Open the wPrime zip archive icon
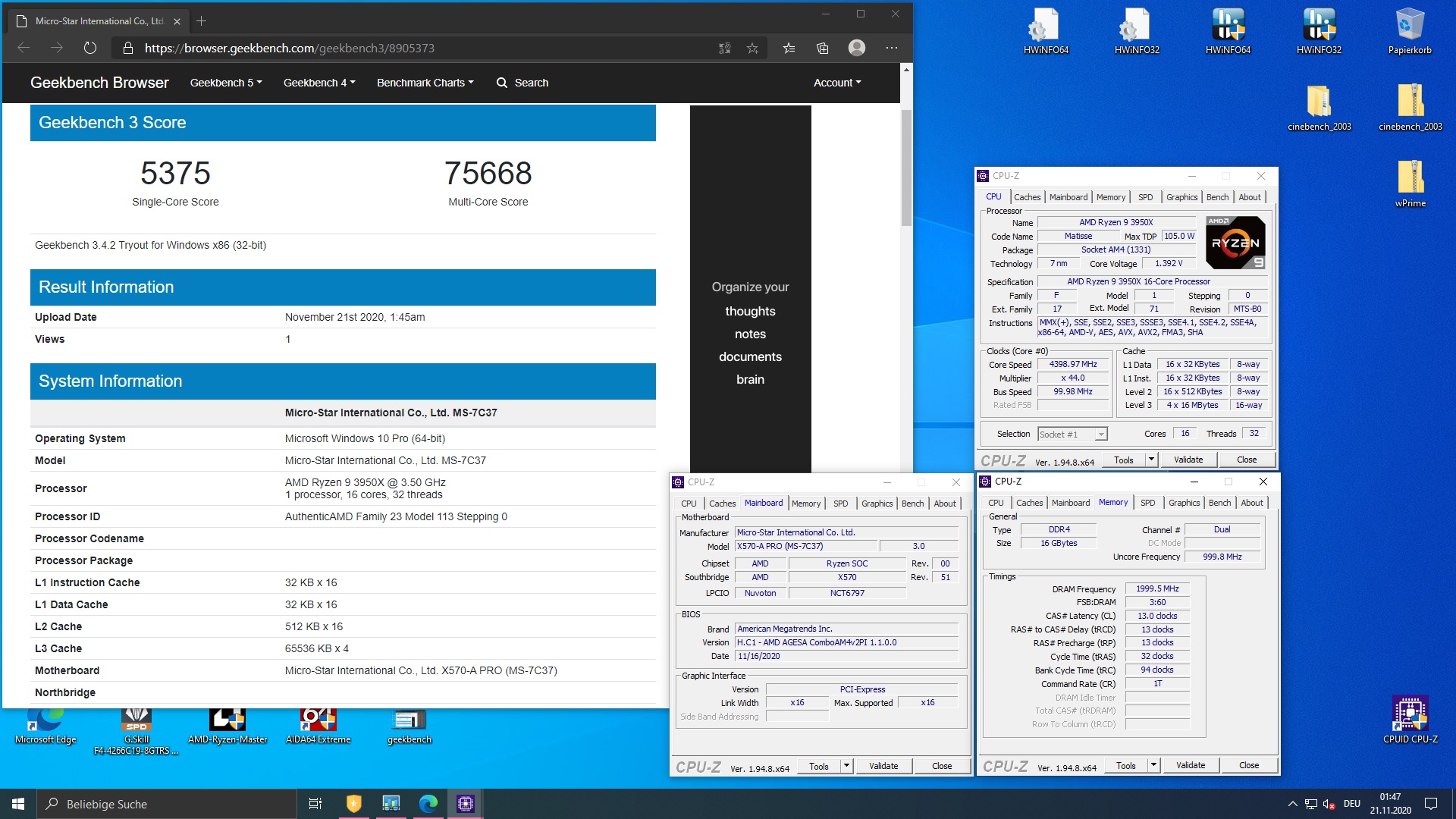Image resolution: width=1456 pixels, height=819 pixels. pos(1410,184)
